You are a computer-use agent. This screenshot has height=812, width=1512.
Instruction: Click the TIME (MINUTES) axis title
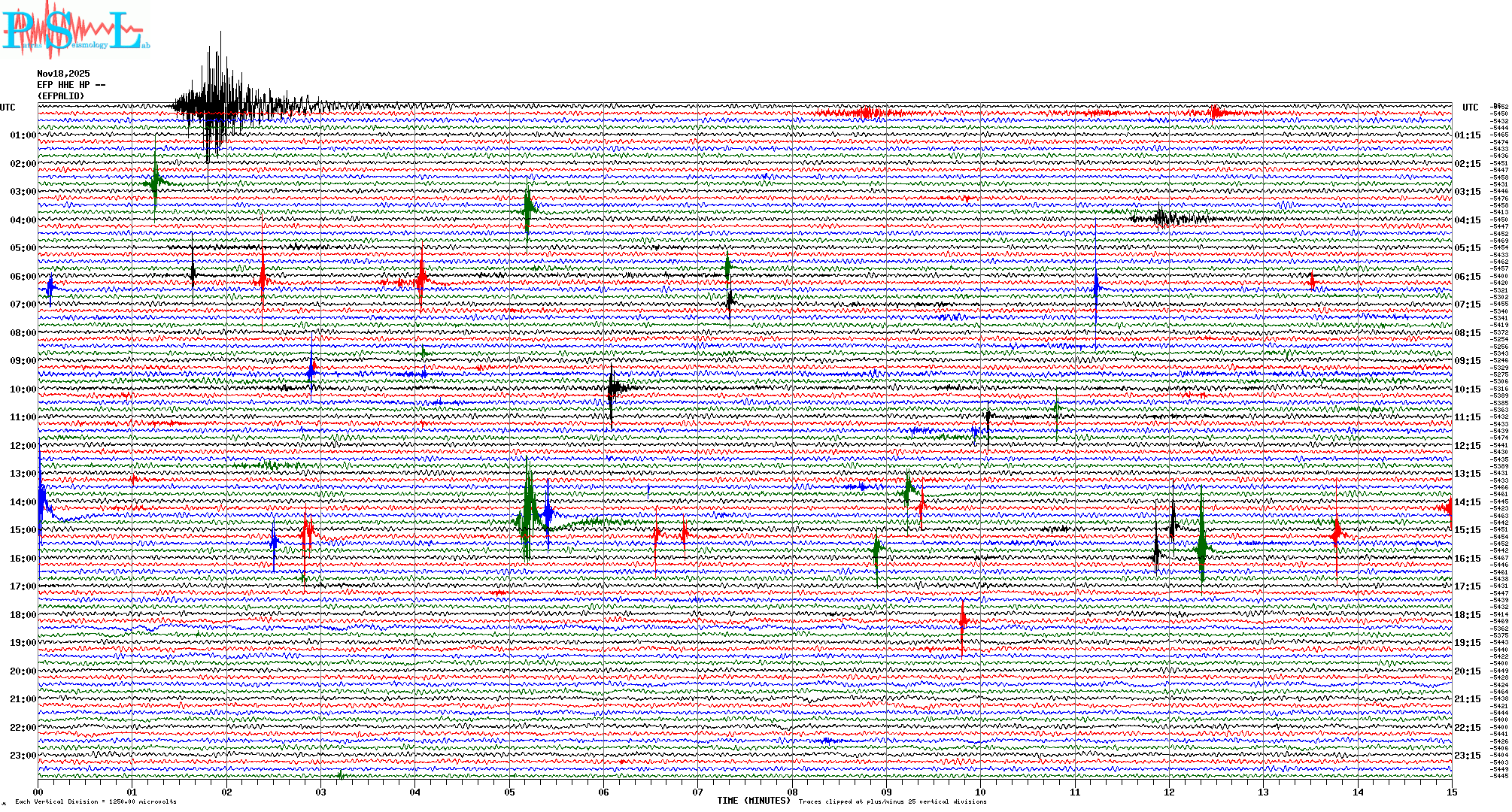(x=753, y=801)
